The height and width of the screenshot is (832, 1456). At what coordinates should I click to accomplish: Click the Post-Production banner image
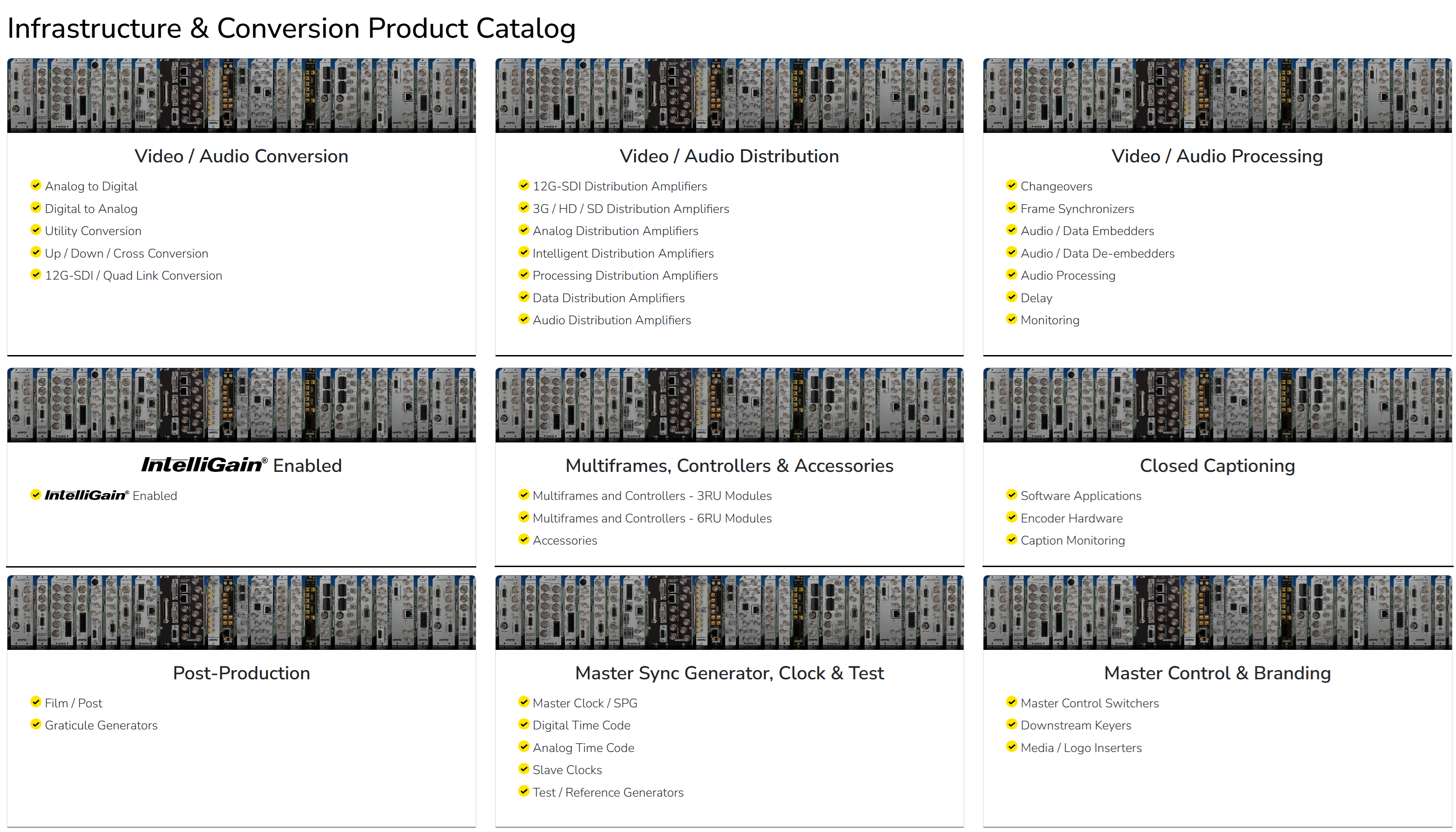241,613
